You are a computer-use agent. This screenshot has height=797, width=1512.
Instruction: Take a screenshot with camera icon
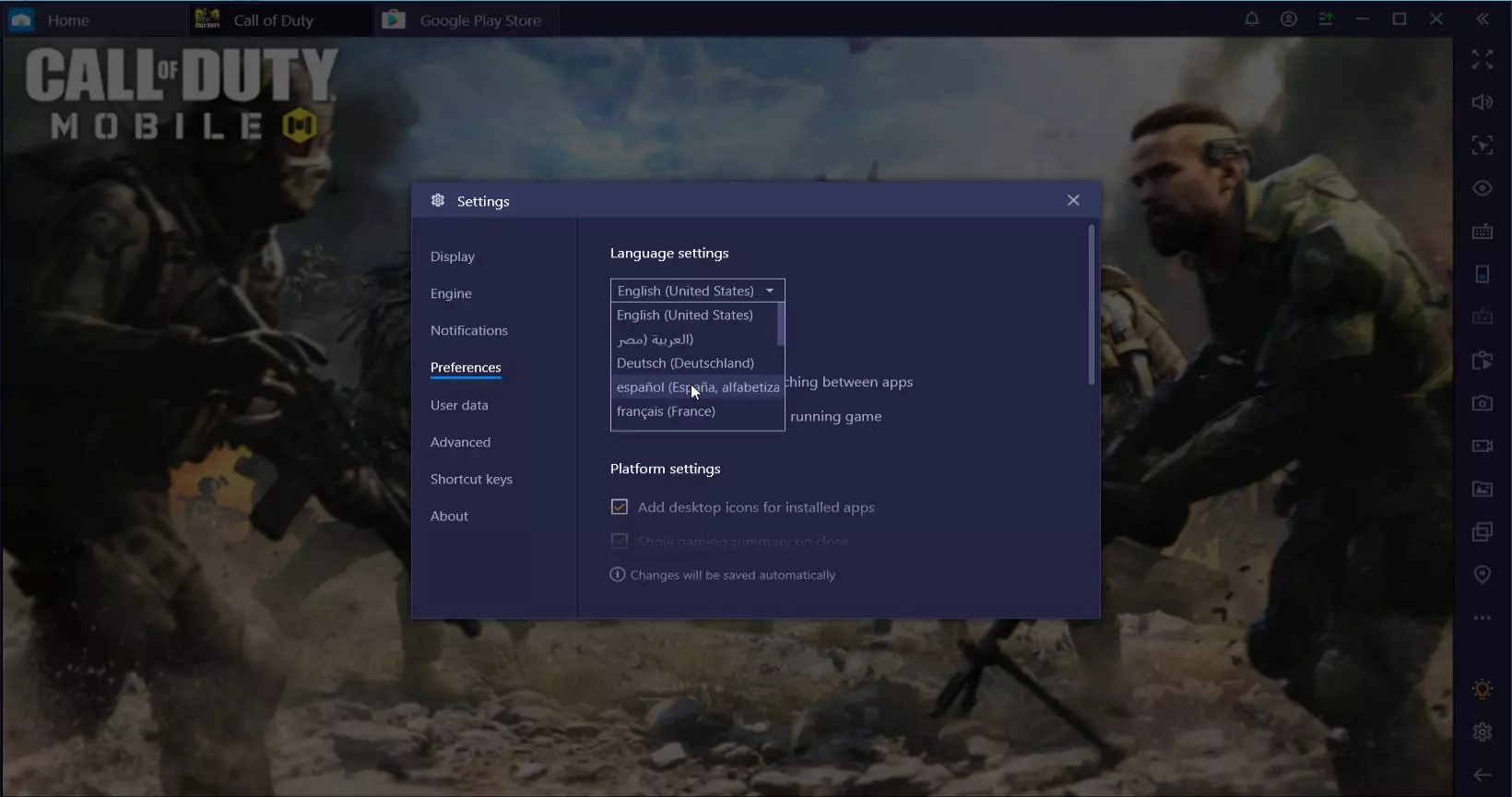tap(1482, 403)
